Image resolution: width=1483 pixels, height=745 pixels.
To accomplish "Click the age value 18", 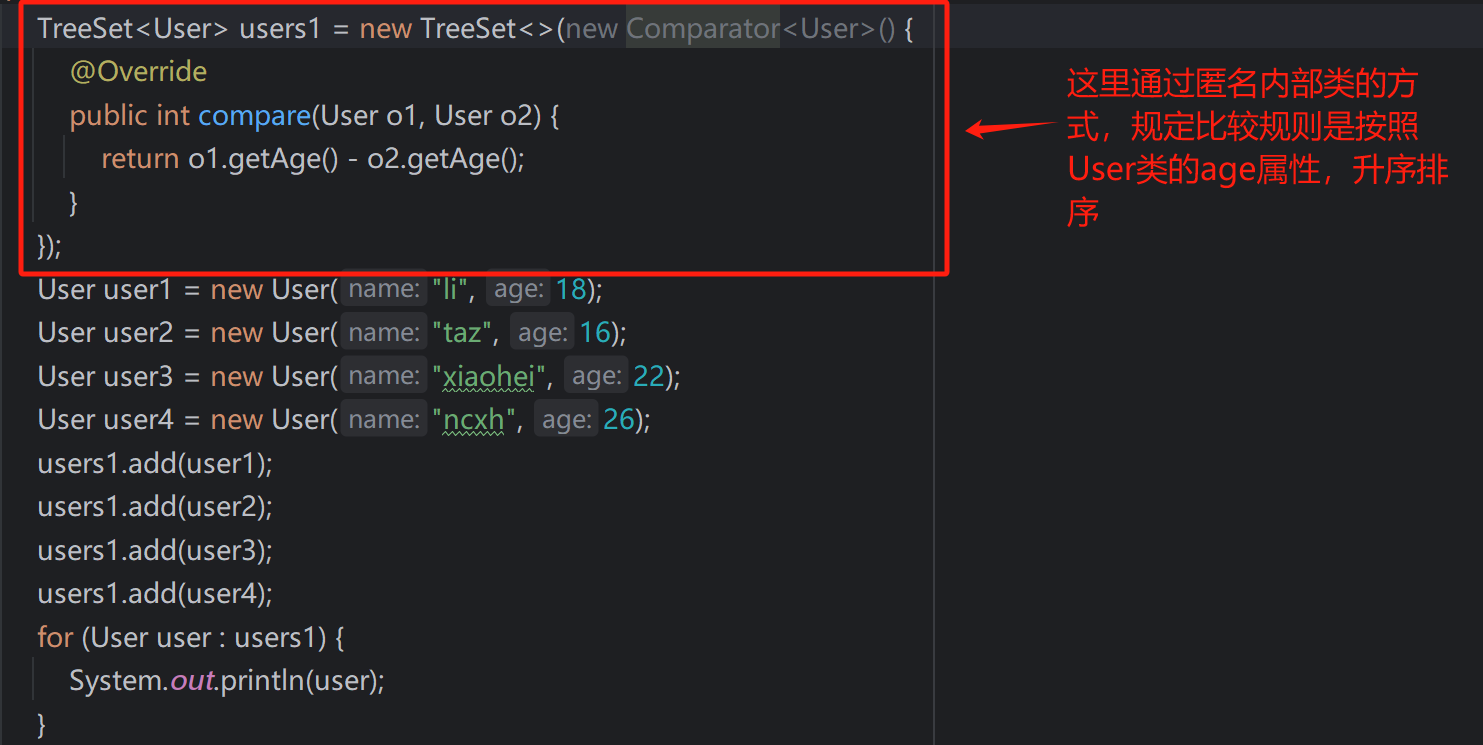I will (x=571, y=290).
